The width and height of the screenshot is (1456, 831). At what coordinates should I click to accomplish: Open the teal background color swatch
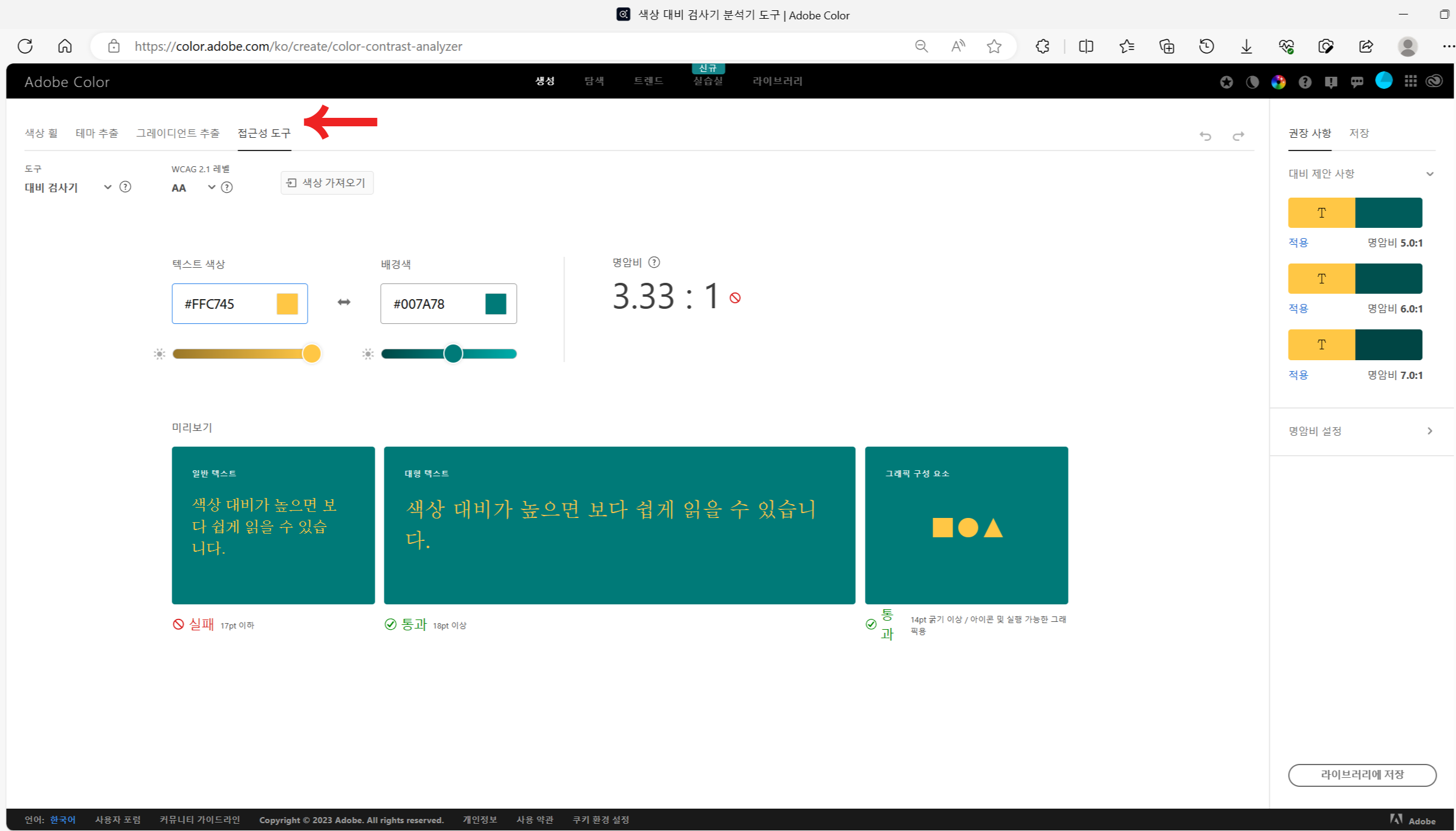pos(496,303)
